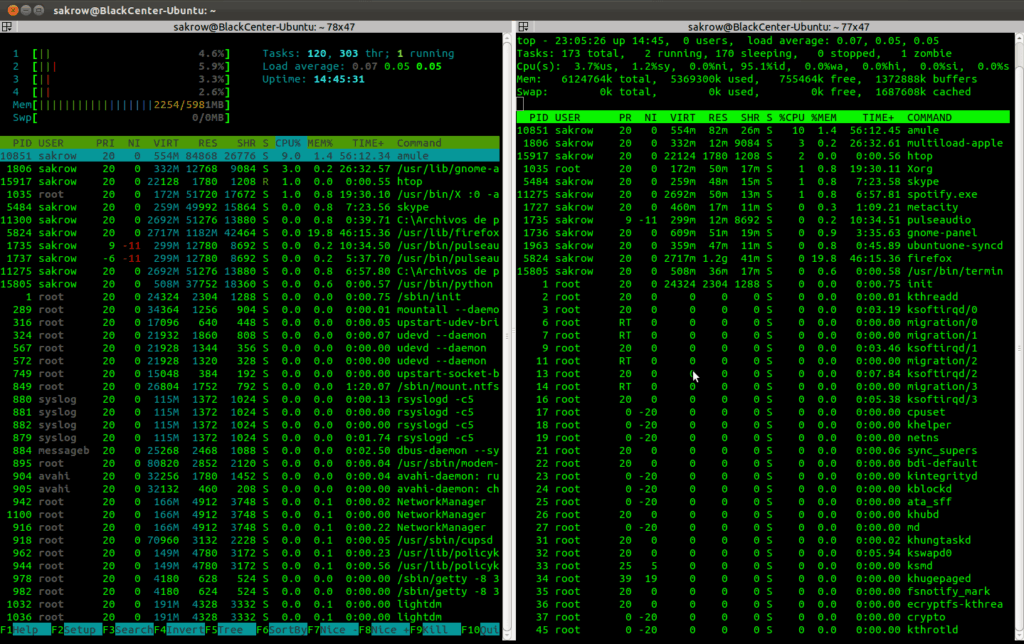Viewport: 1024px width, 644px height.
Task: Click Xorg process row in top pane
Action: pyautogui.click(x=763, y=169)
